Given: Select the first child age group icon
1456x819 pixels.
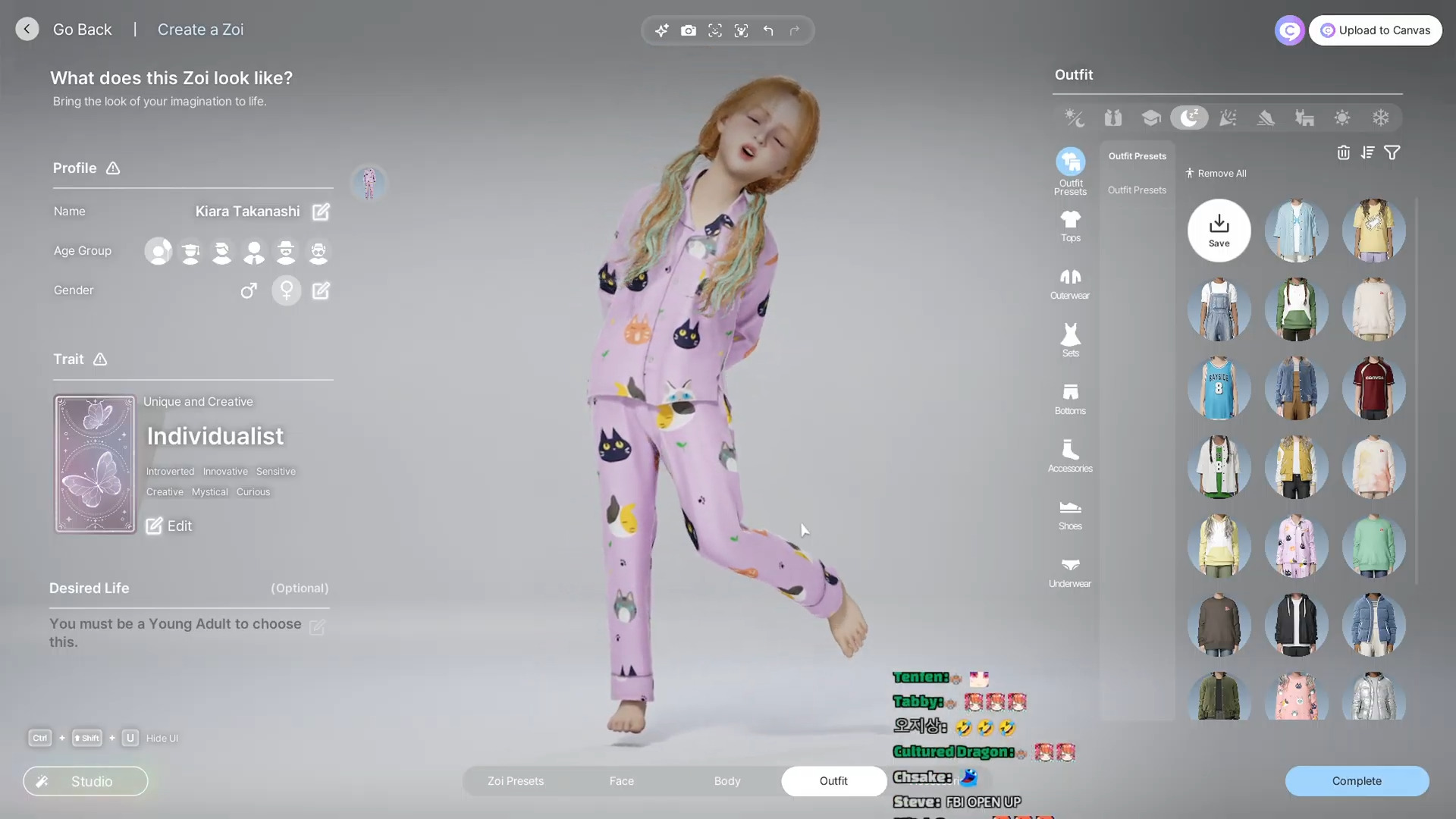Looking at the screenshot, I should pyautogui.click(x=158, y=251).
